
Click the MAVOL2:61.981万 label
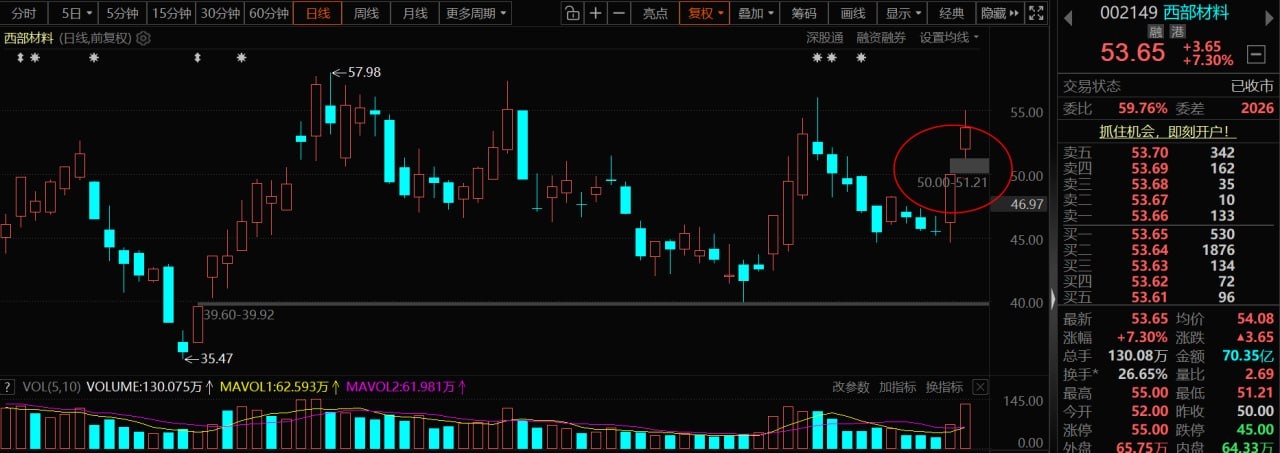(x=404, y=386)
